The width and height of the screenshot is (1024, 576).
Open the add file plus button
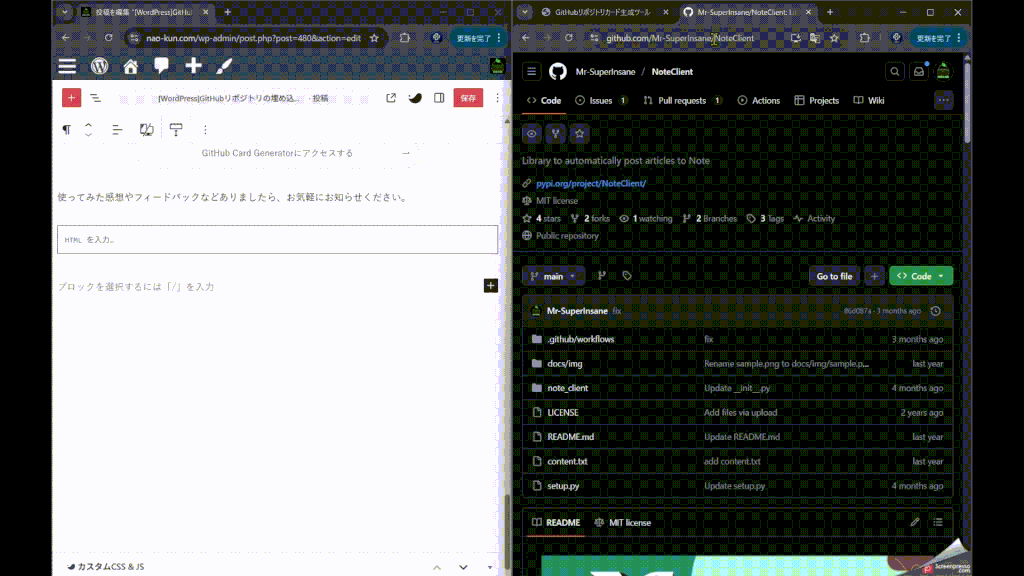[x=874, y=276]
